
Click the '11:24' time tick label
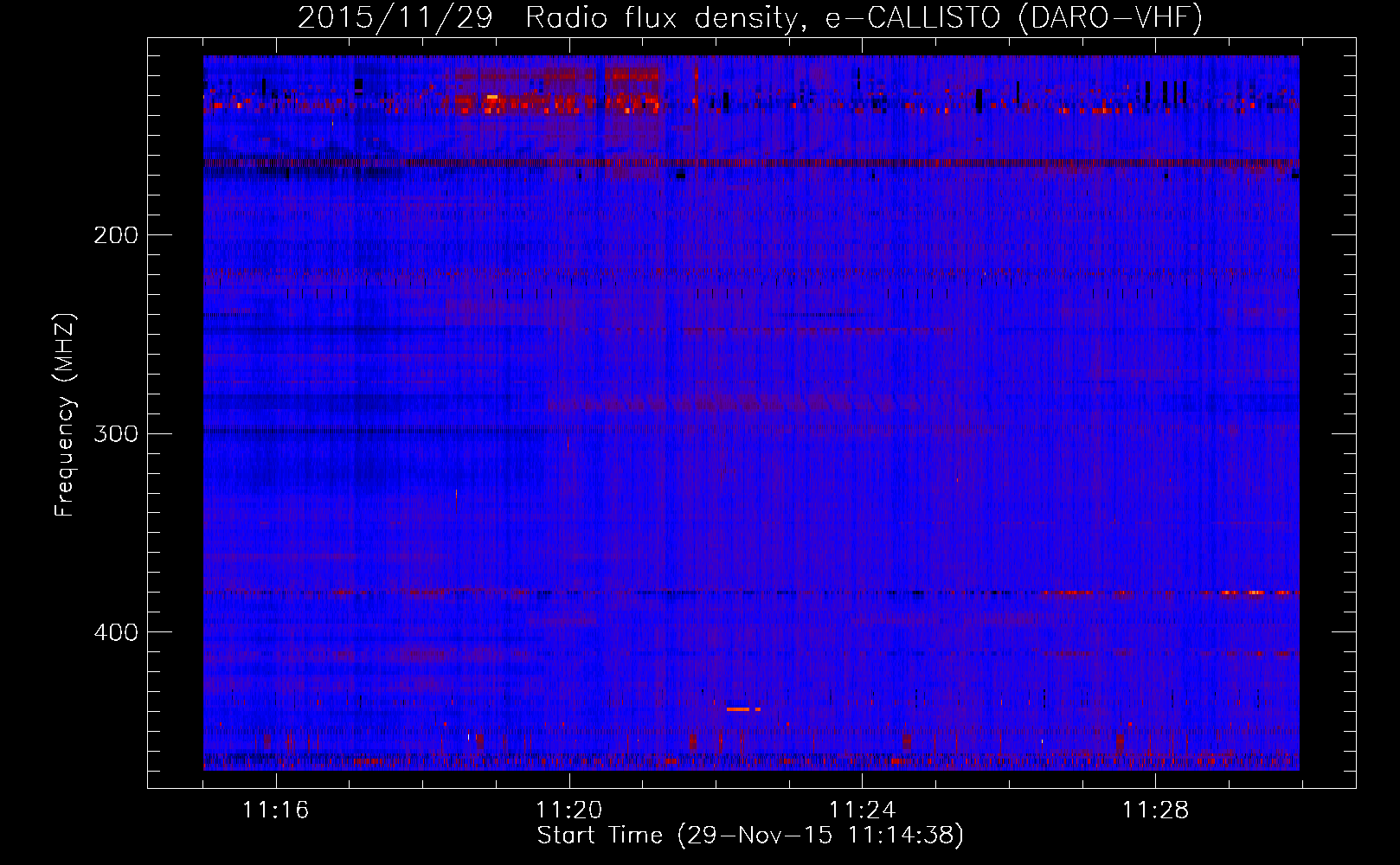coord(862,811)
